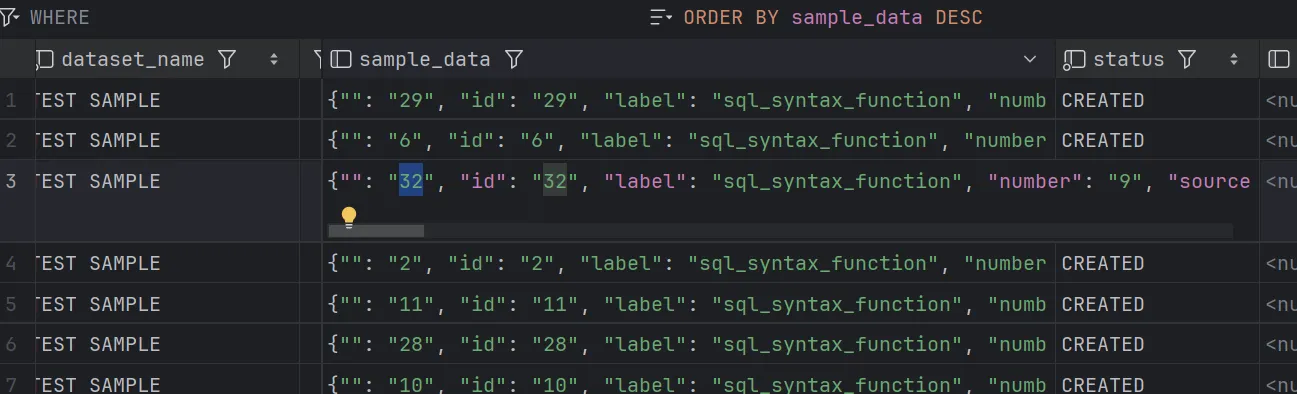1297x394 pixels.
Task: Click the dataset_name cell in row 1
Action: coord(167,100)
